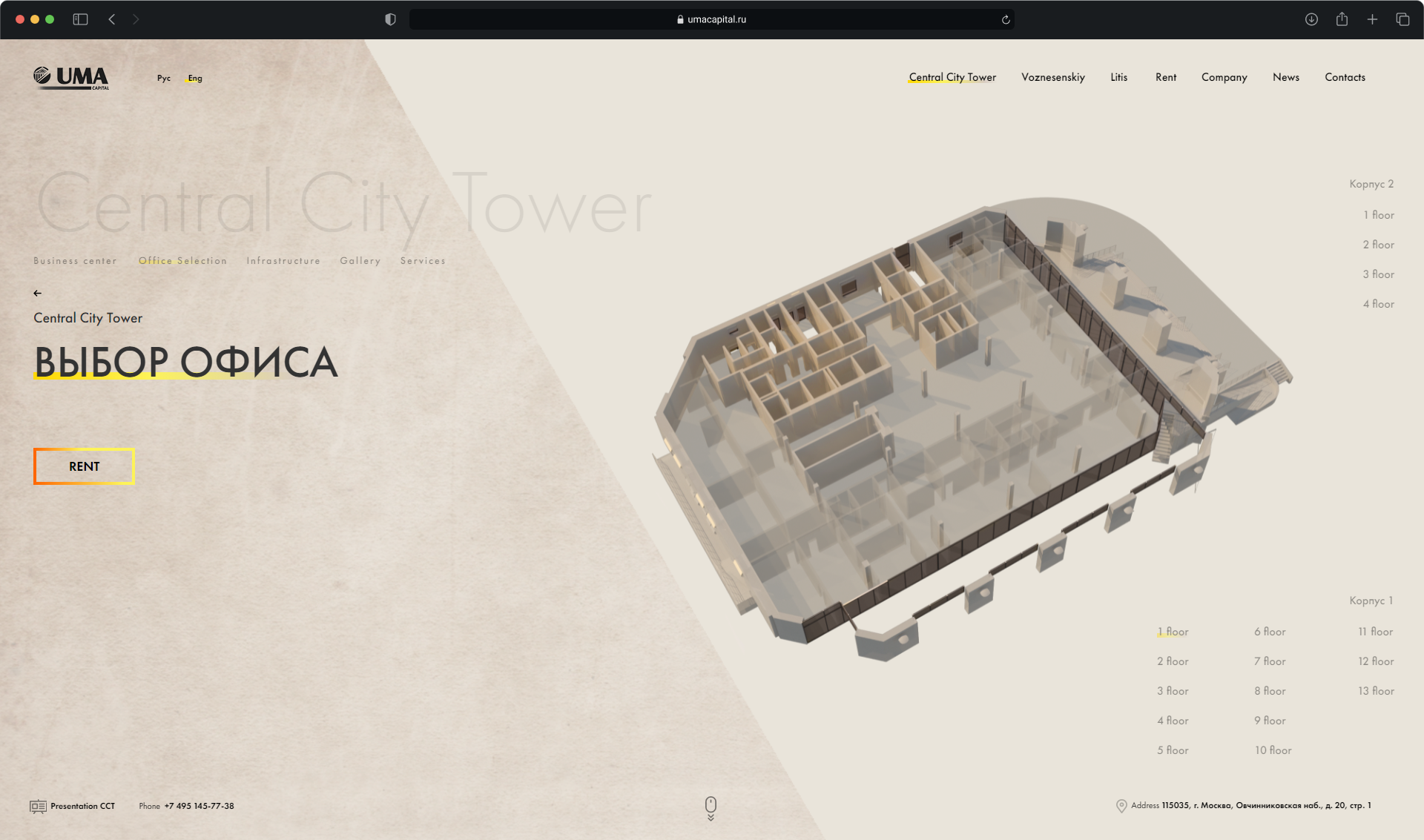Switch to the Infrastructure tab
The image size is (1424, 840).
pyautogui.click(x=283, y=261)
